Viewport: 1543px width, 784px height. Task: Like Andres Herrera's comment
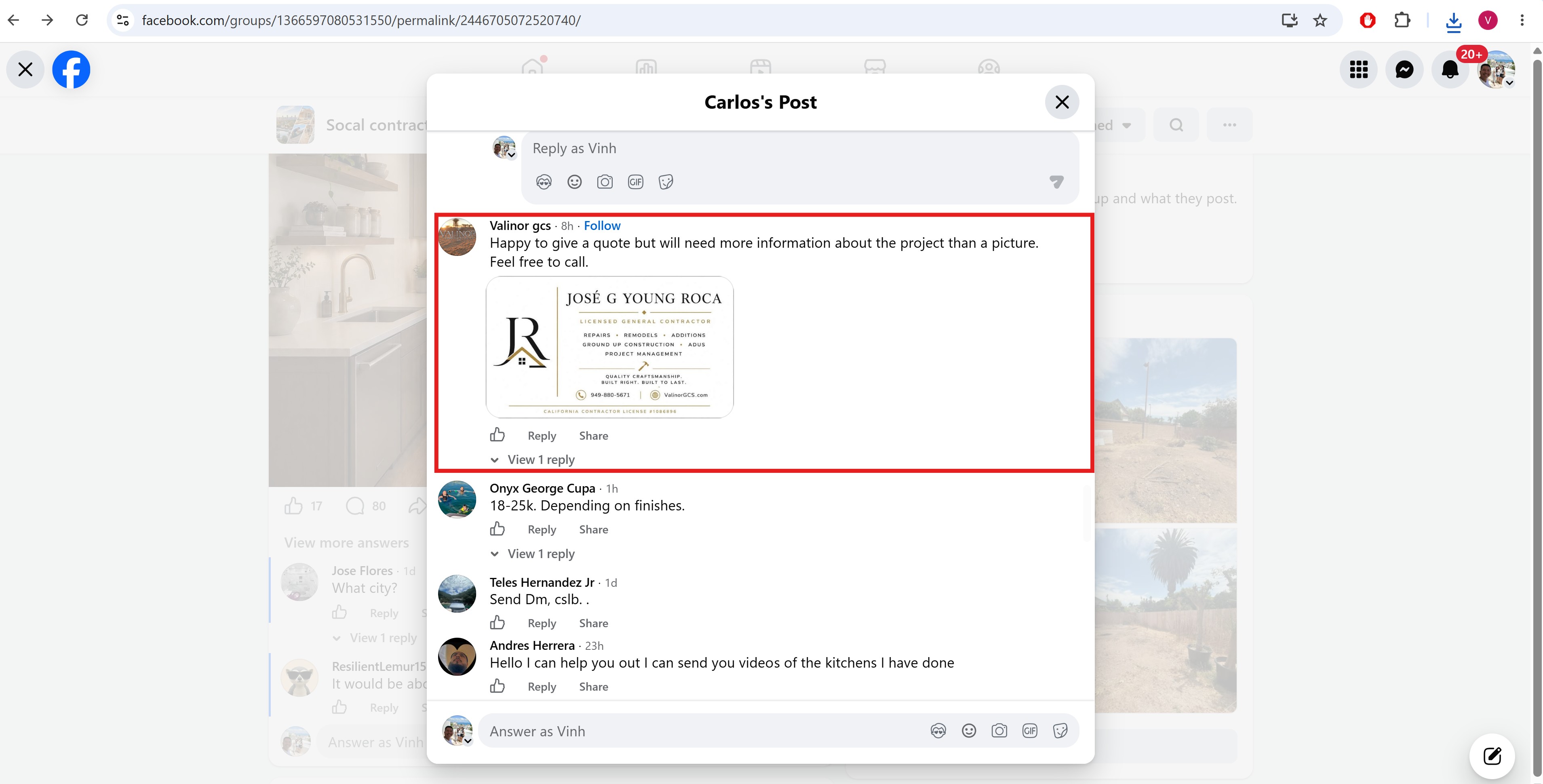coord(497,686)
